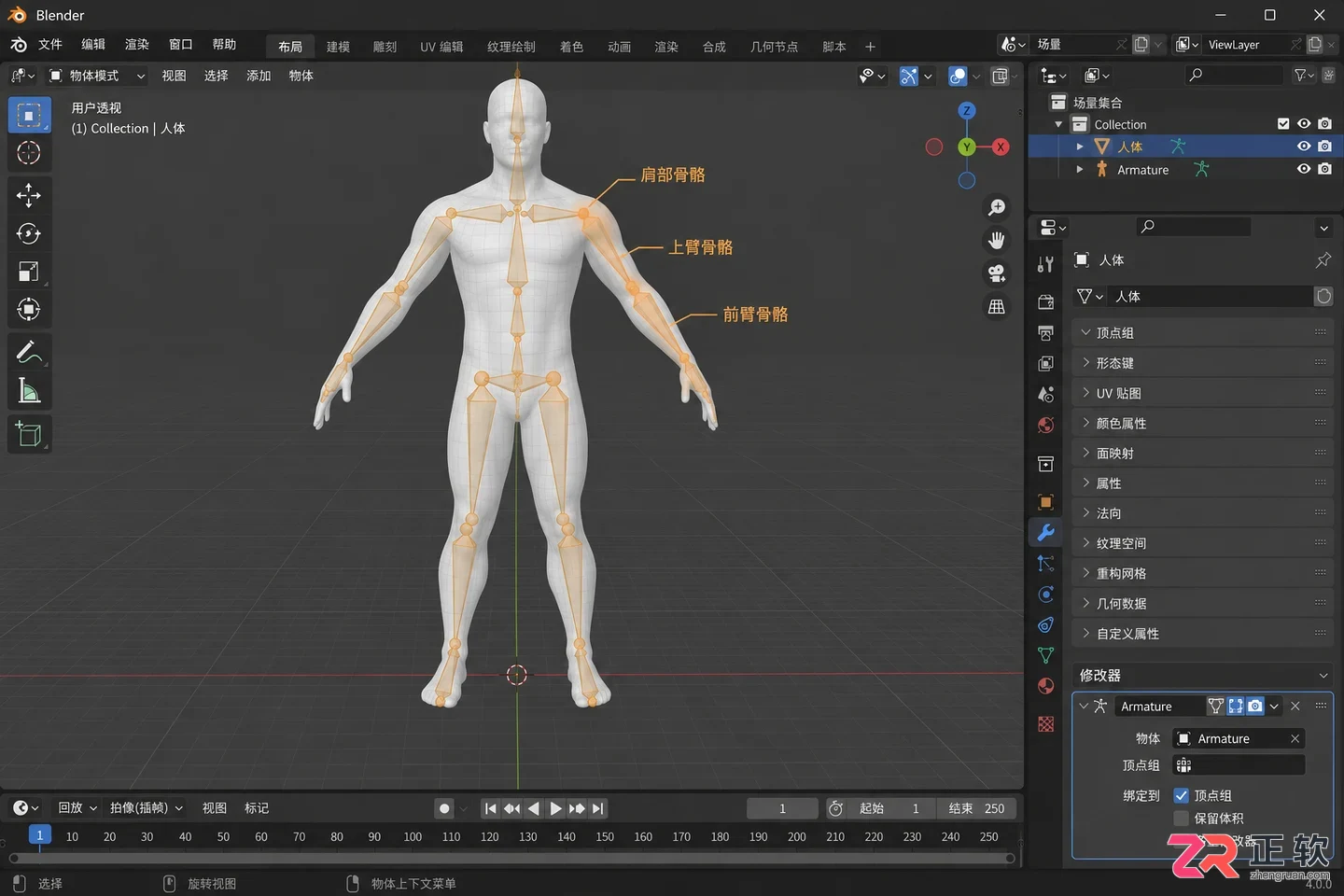Expand the 形态键 panel
The height and width of the screenshot is (896, 1344).
coord(1203,363)
